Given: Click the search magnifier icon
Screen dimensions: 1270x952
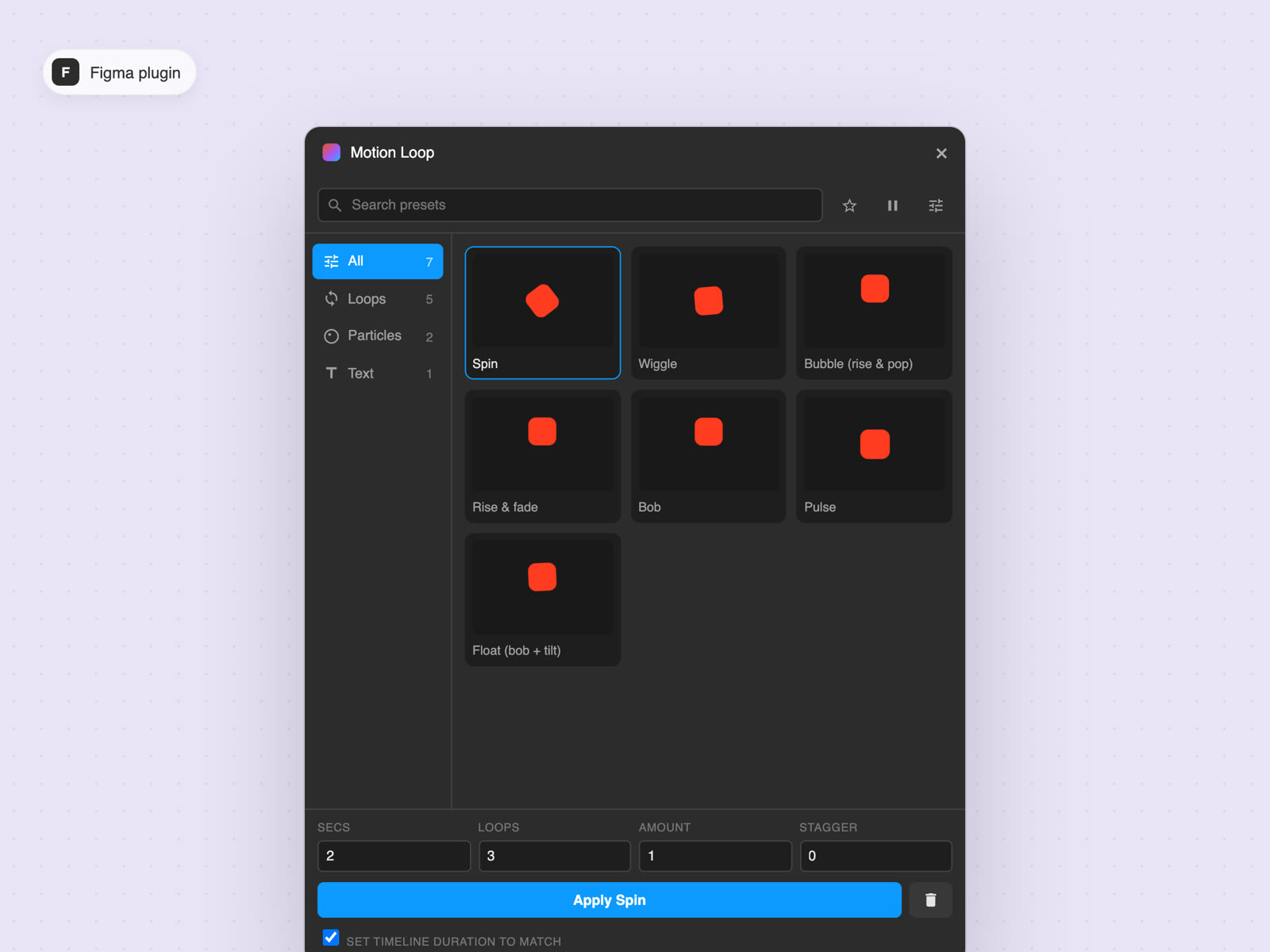Looking at the screenshot, I should tap(335, 205).
